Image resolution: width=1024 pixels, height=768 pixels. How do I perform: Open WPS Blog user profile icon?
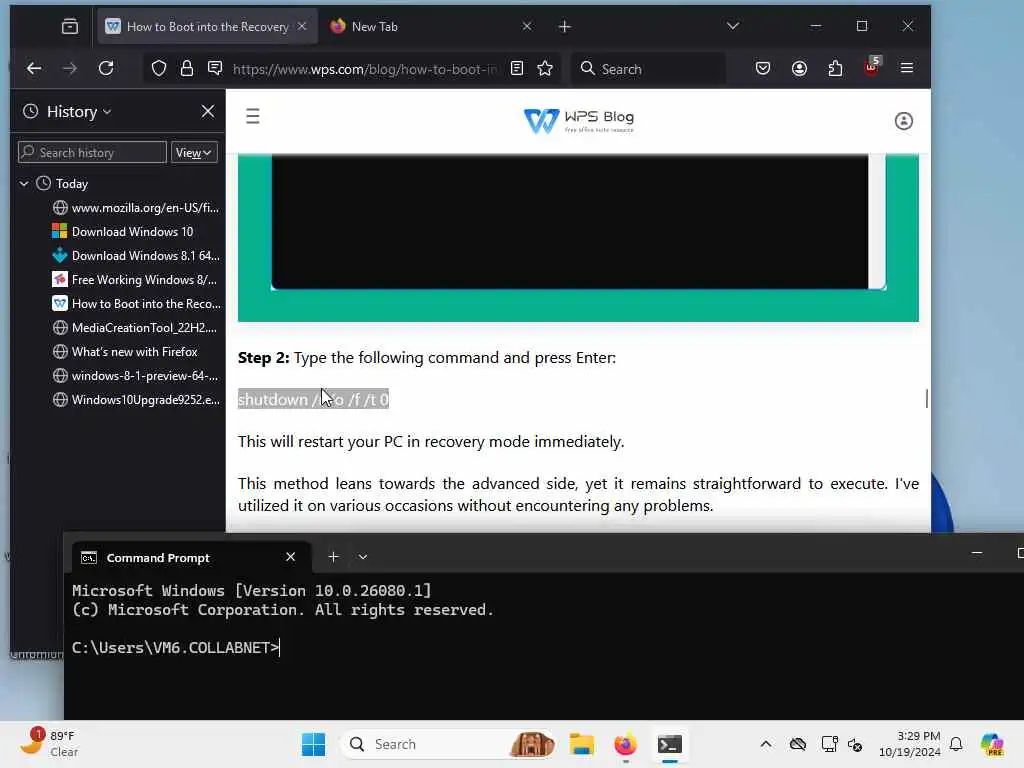tap(904, 121)
